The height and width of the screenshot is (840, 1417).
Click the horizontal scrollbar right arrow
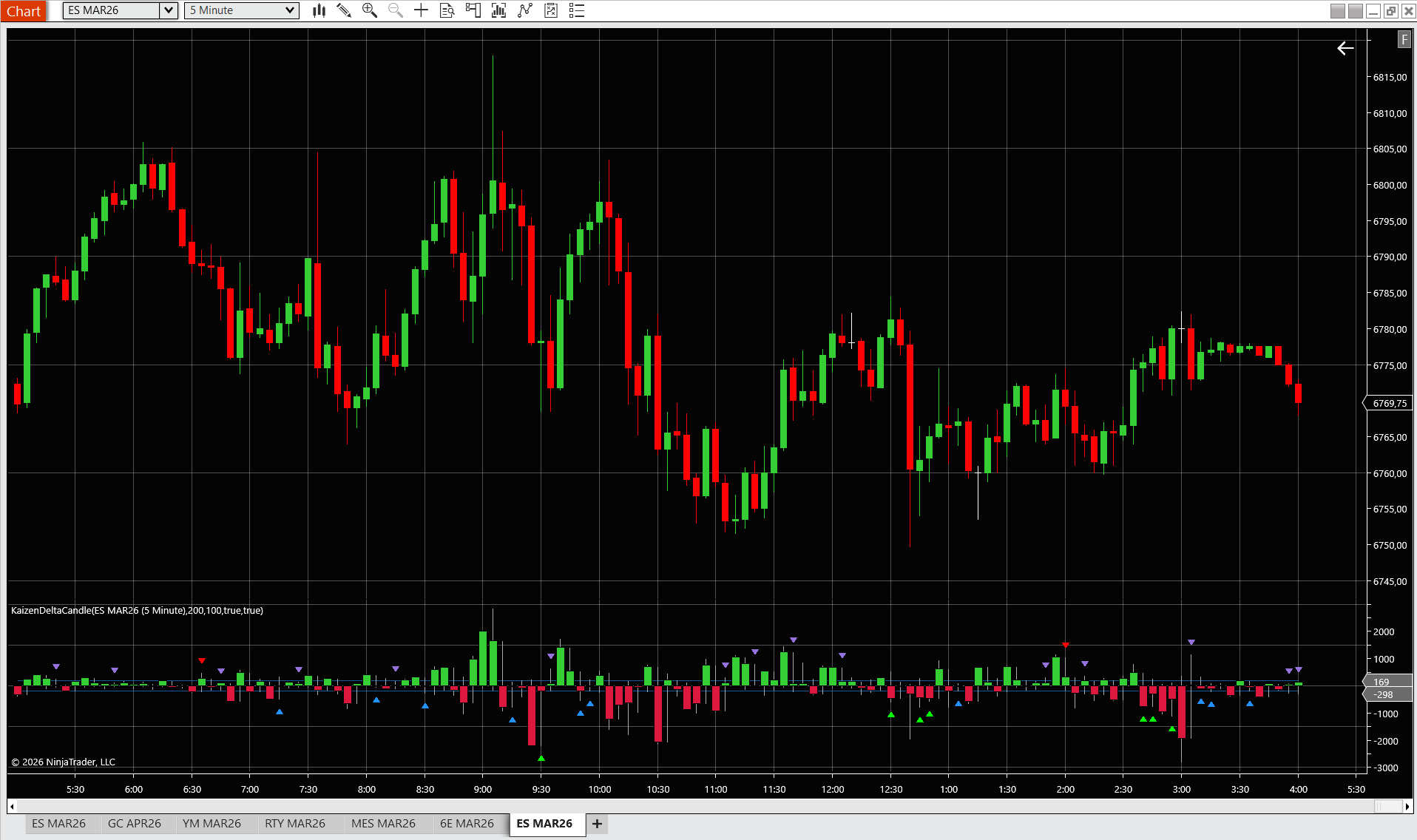coord(1407,806)
